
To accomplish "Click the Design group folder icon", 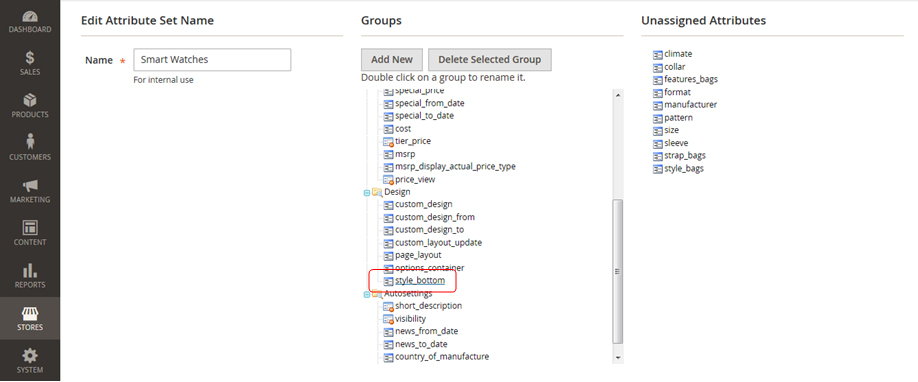I will coord(377,192).
